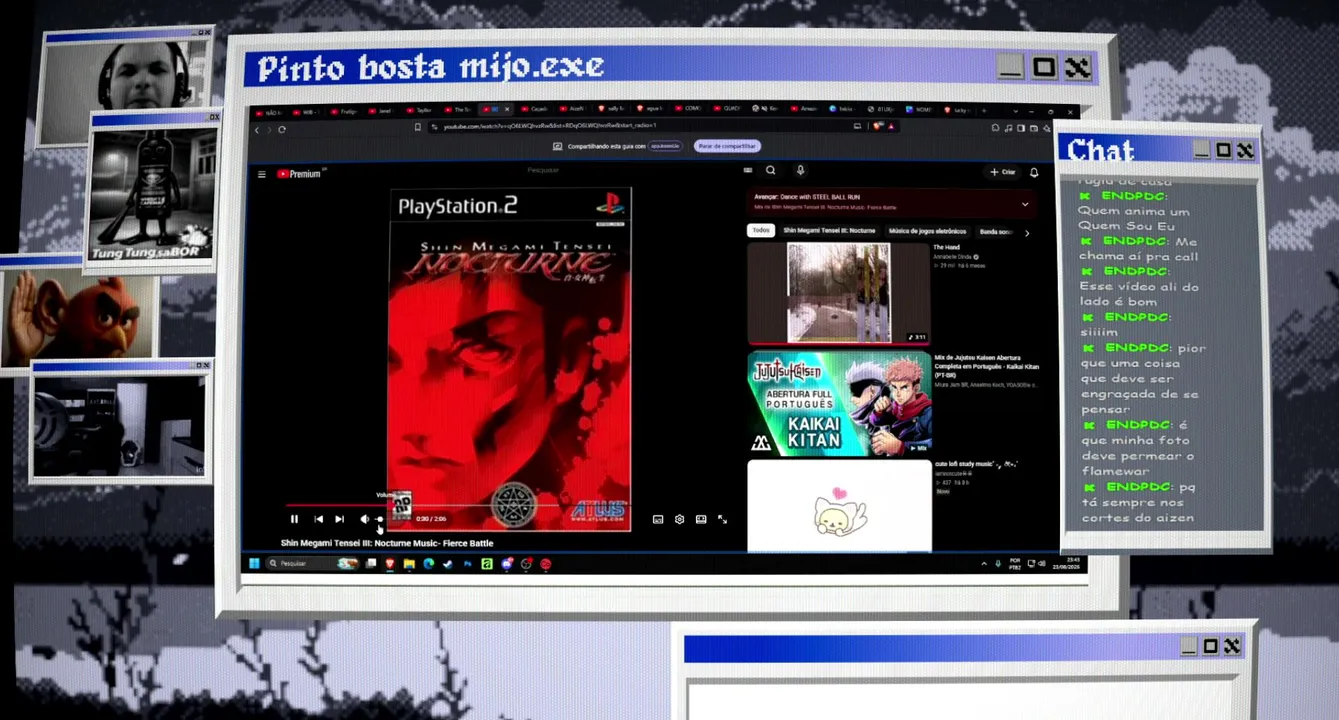Skip to the previous video in player

point(318,519)
